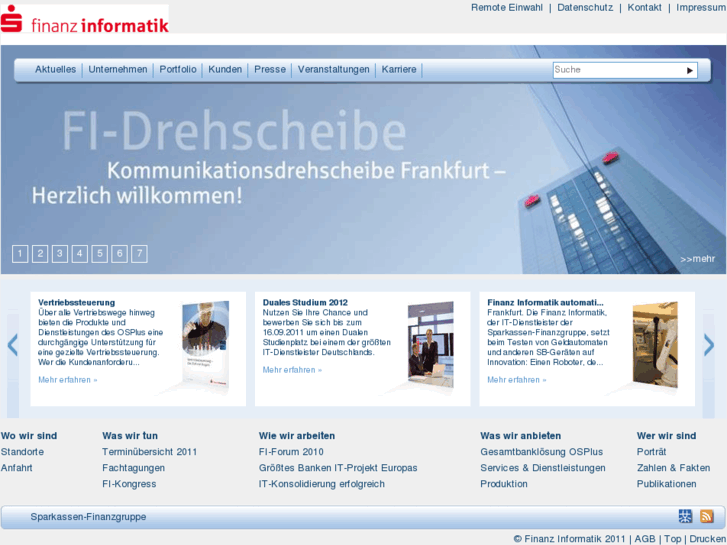Jump to banner slide 3
This screenshot has width=727, height=545.
pyautogui.click(x=60, y=254)
